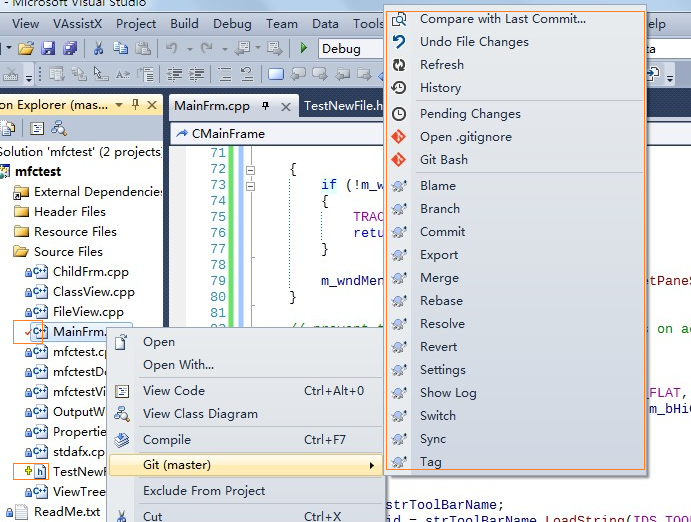Click the Navigate Forward icon
The width and height of the screenshot is (691, 522).
point(274,48)
